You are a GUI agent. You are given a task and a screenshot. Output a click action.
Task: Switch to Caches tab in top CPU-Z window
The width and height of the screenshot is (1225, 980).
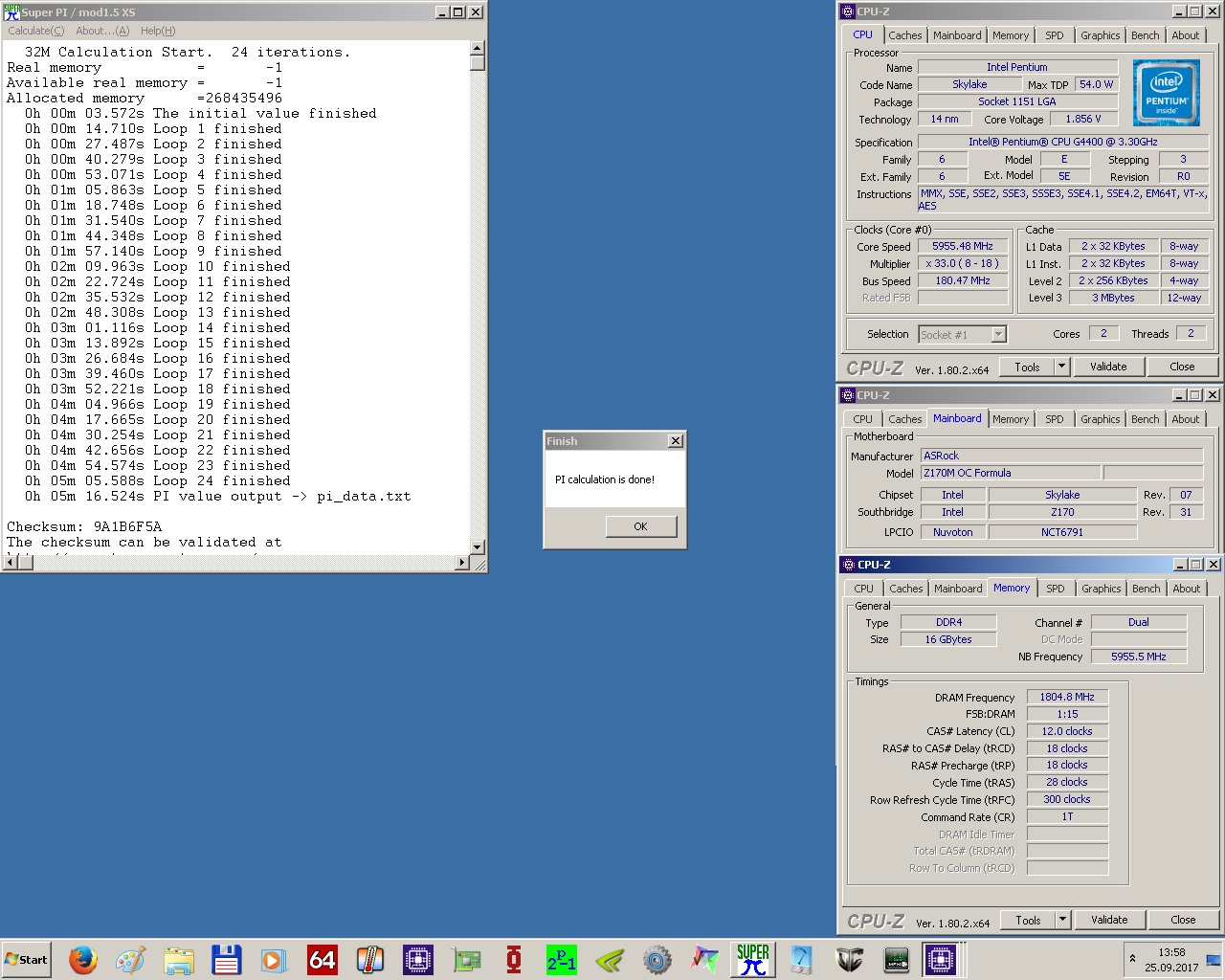[904, 35]
